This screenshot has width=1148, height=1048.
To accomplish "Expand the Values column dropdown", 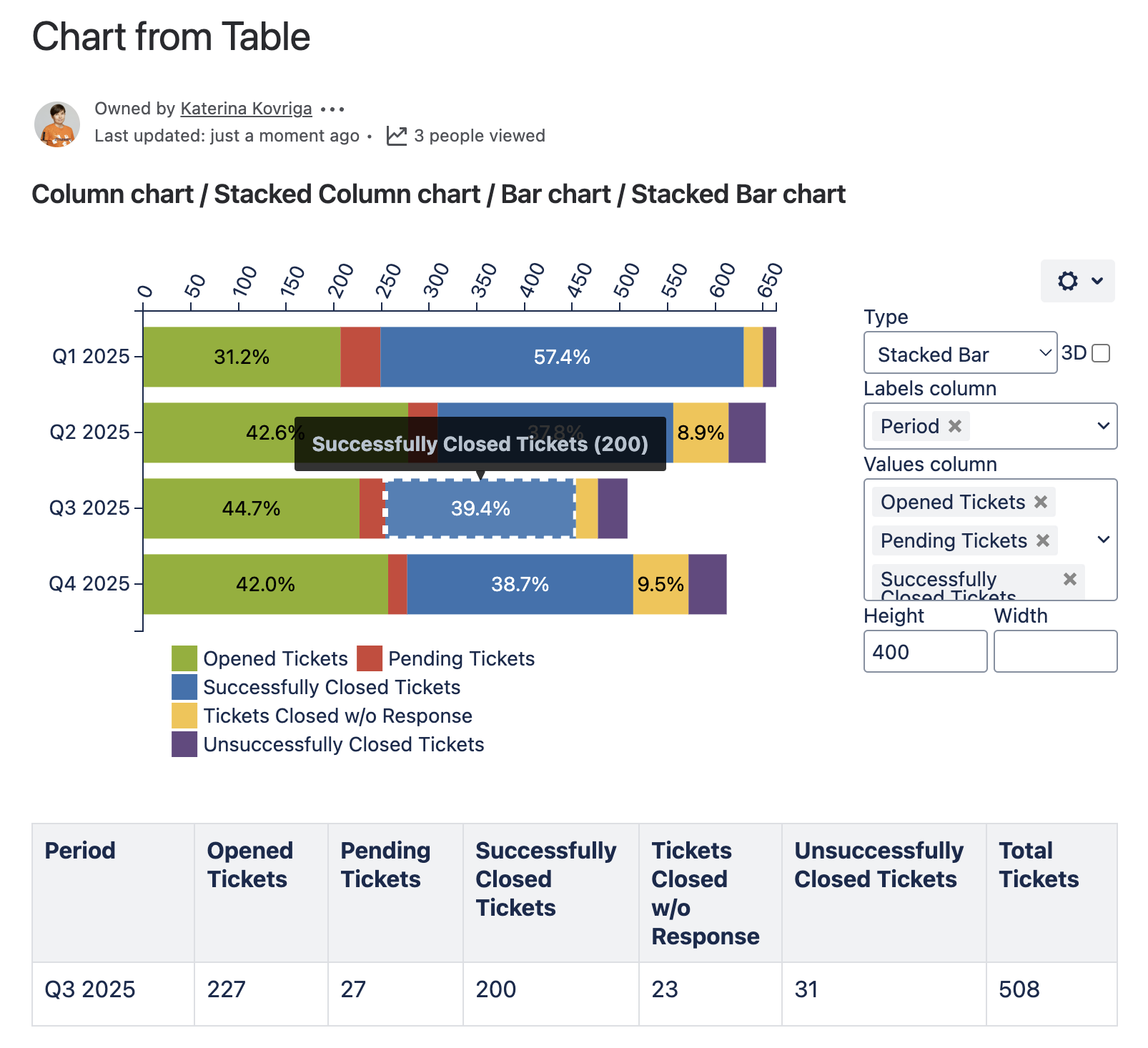I will [1103, 540].
